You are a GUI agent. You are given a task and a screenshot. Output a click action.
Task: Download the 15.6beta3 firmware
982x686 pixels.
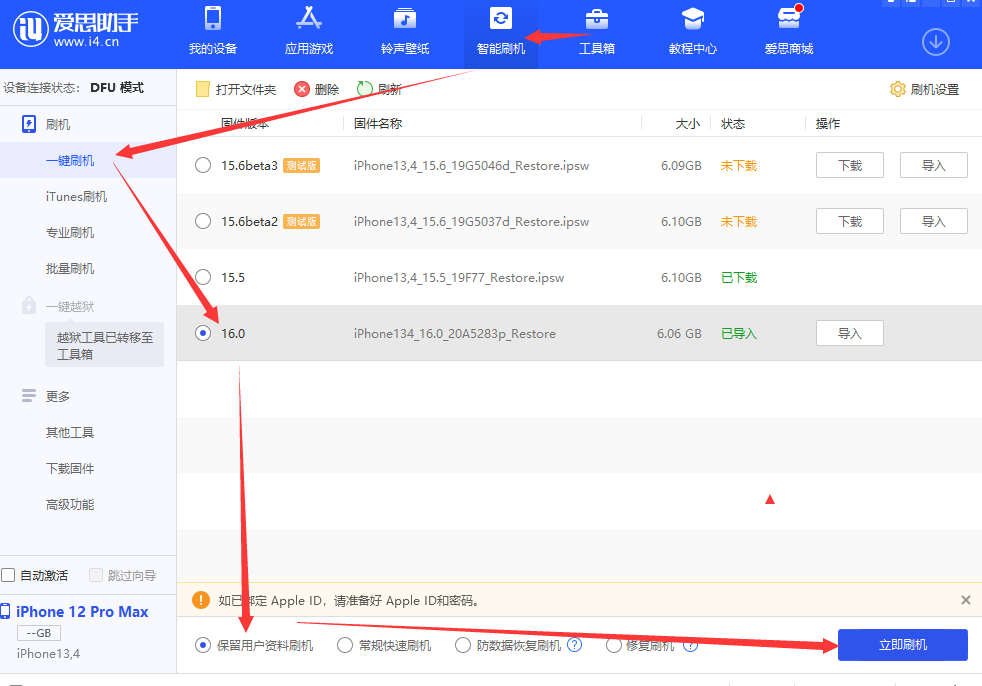(x=850, y=165)
